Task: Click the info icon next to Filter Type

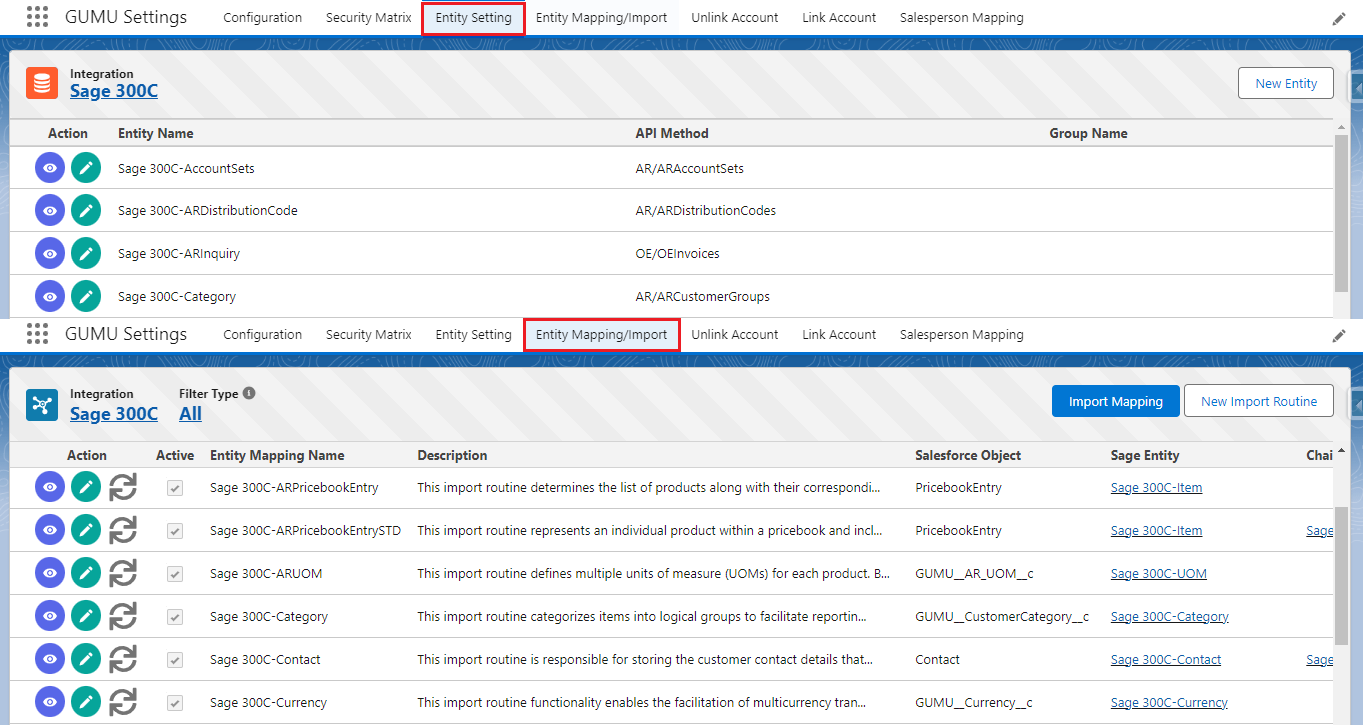Action: [x=249, y=393]
